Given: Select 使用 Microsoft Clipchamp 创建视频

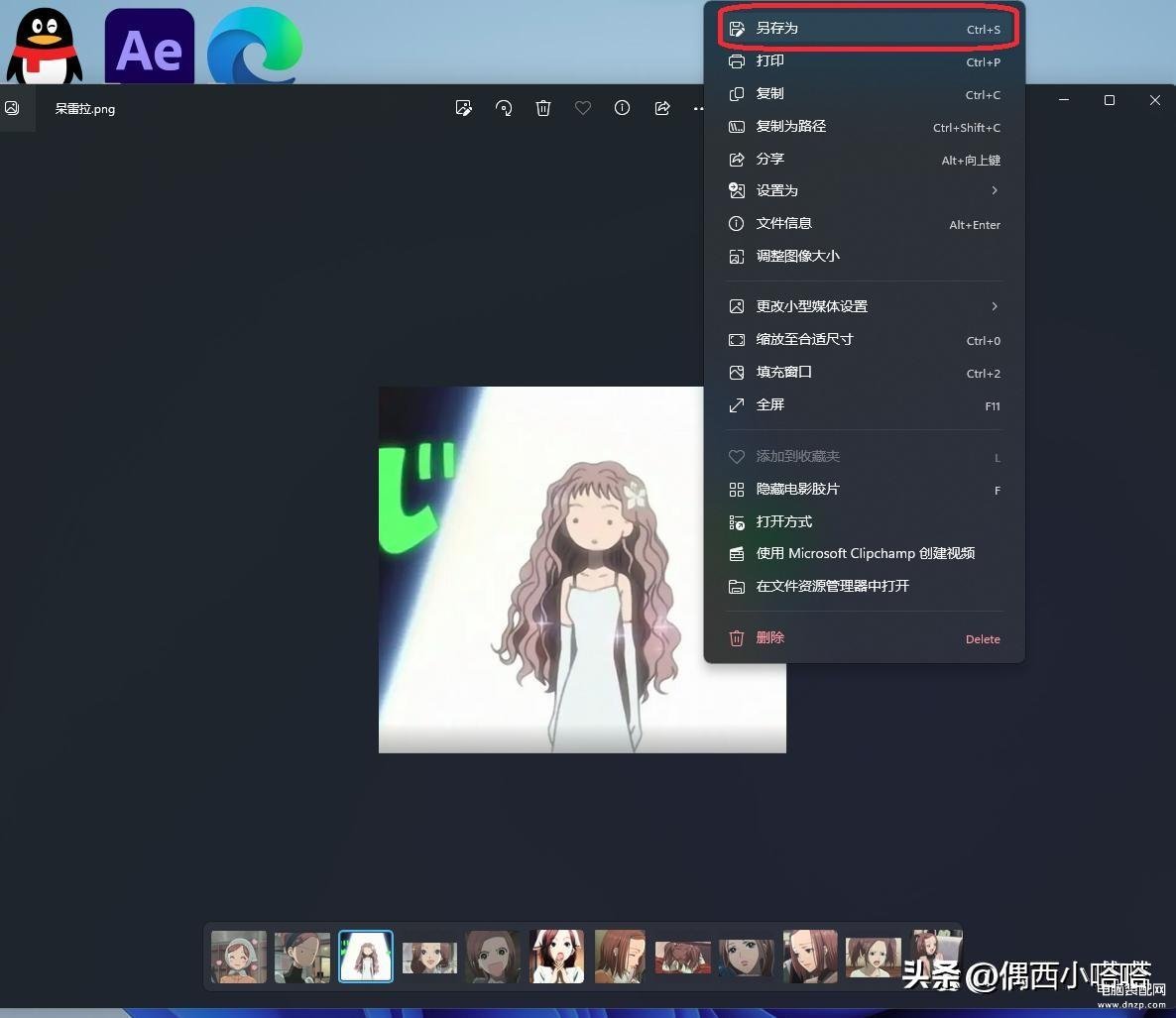Looking at the screenshot, I should coord(864,553).
